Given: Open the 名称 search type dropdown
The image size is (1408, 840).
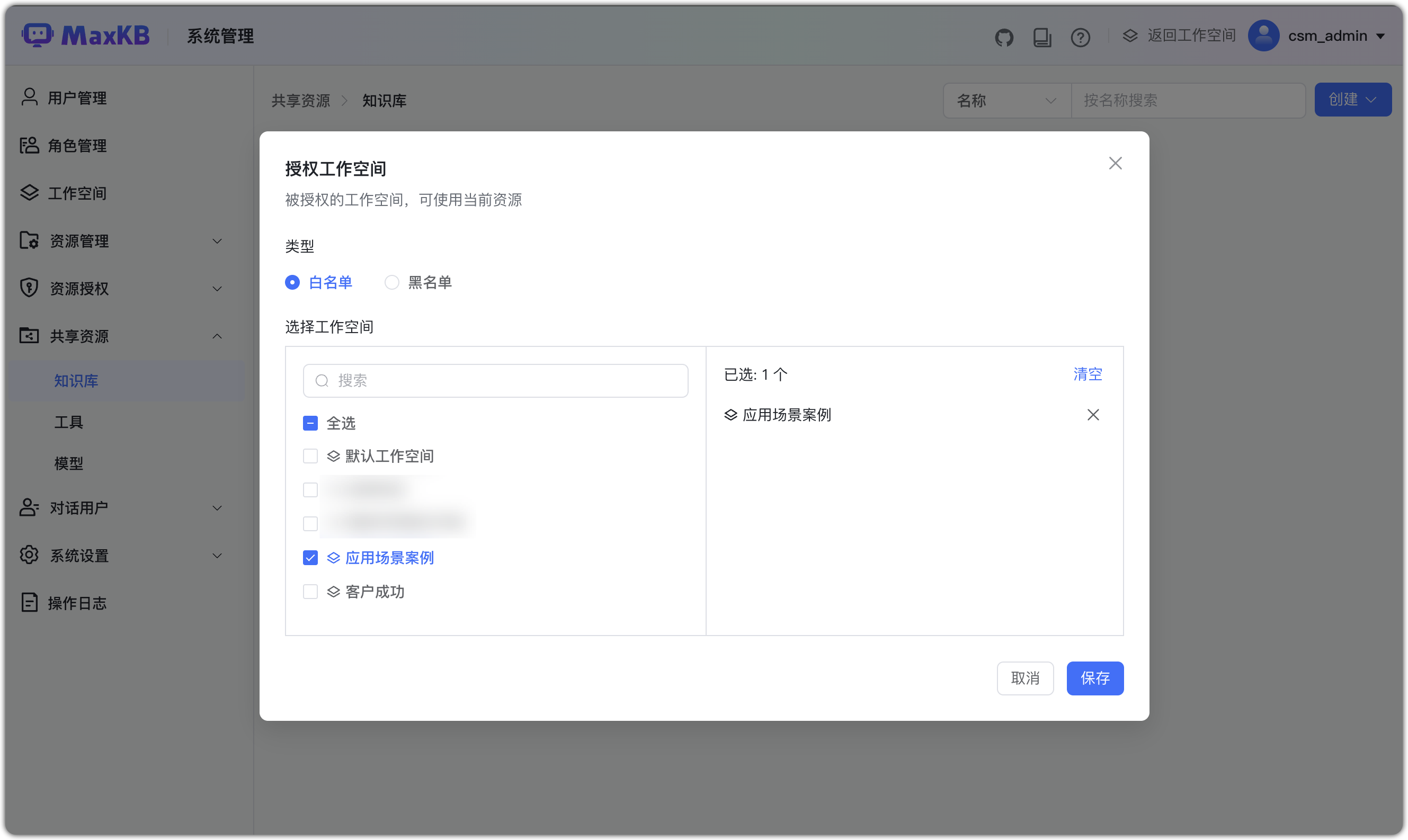Looking at the screenshot, I should pos(1006,101).
